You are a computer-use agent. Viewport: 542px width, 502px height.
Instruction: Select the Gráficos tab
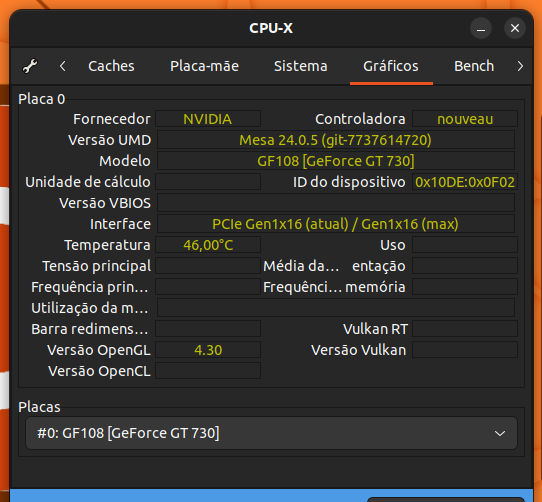tap(391, 66)
